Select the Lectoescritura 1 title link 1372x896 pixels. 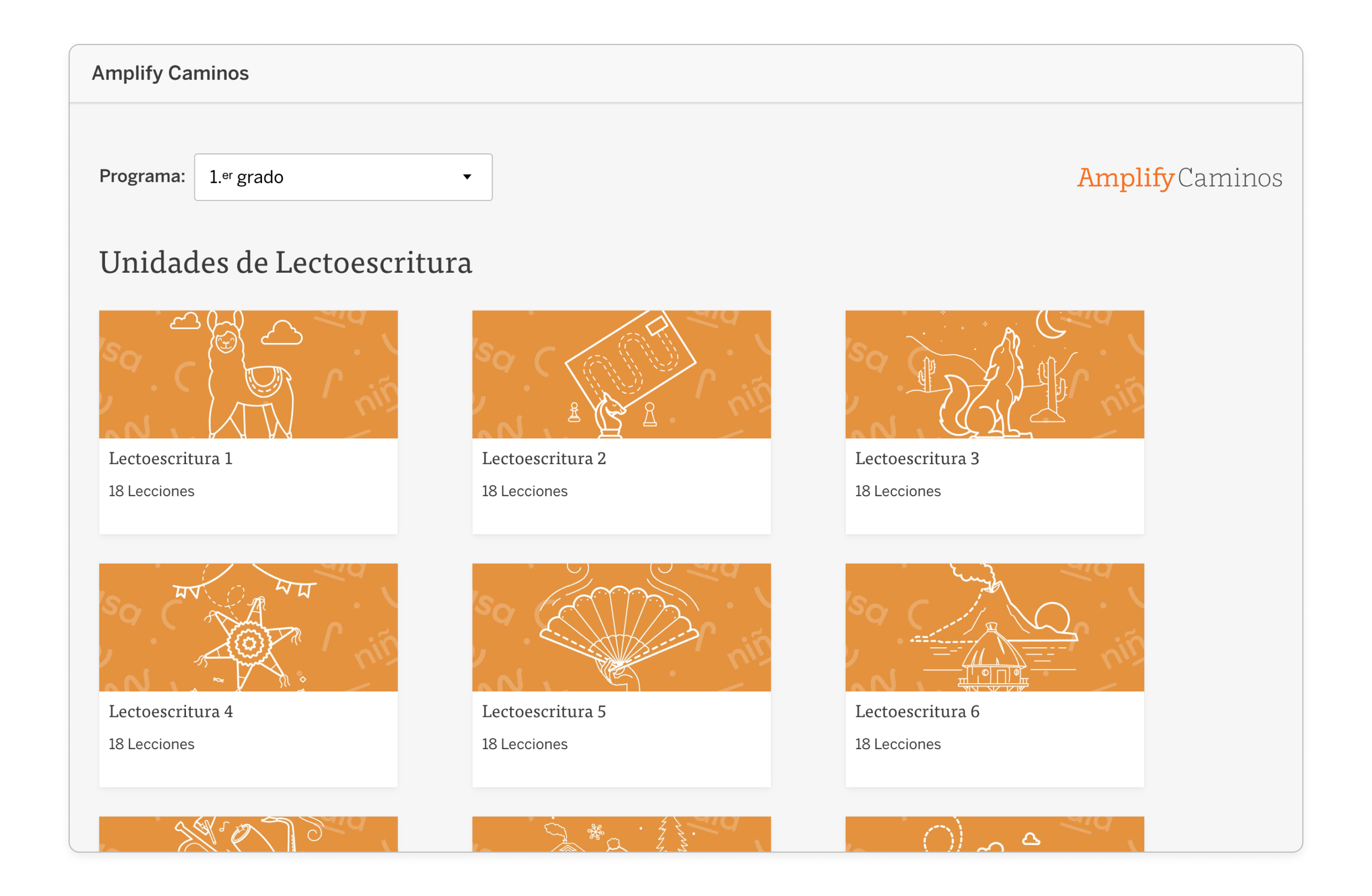170,458
